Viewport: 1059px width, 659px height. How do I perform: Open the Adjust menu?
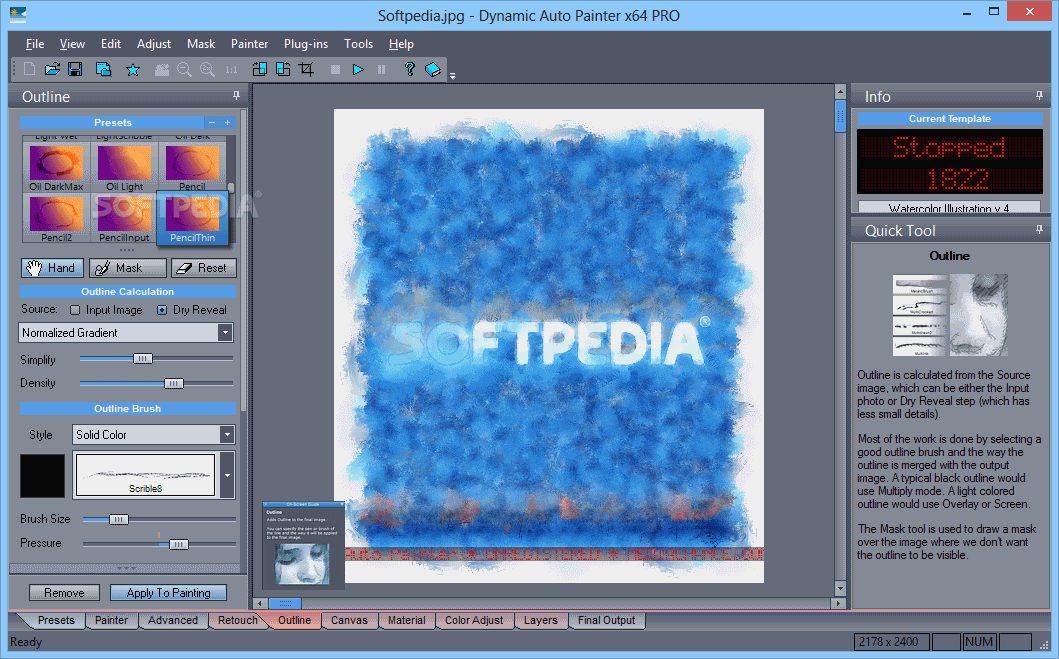[154, 44]
